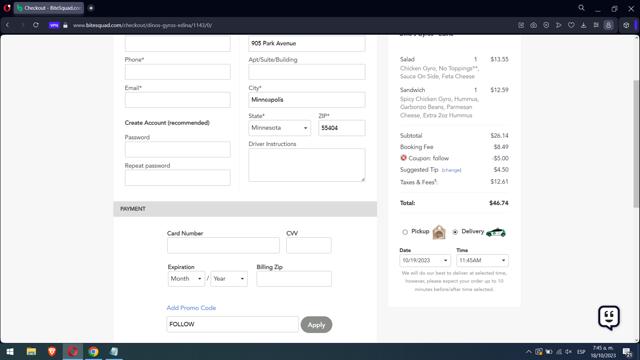
Task: Open the circular ad-blocker shield icon
Action: 546,25
